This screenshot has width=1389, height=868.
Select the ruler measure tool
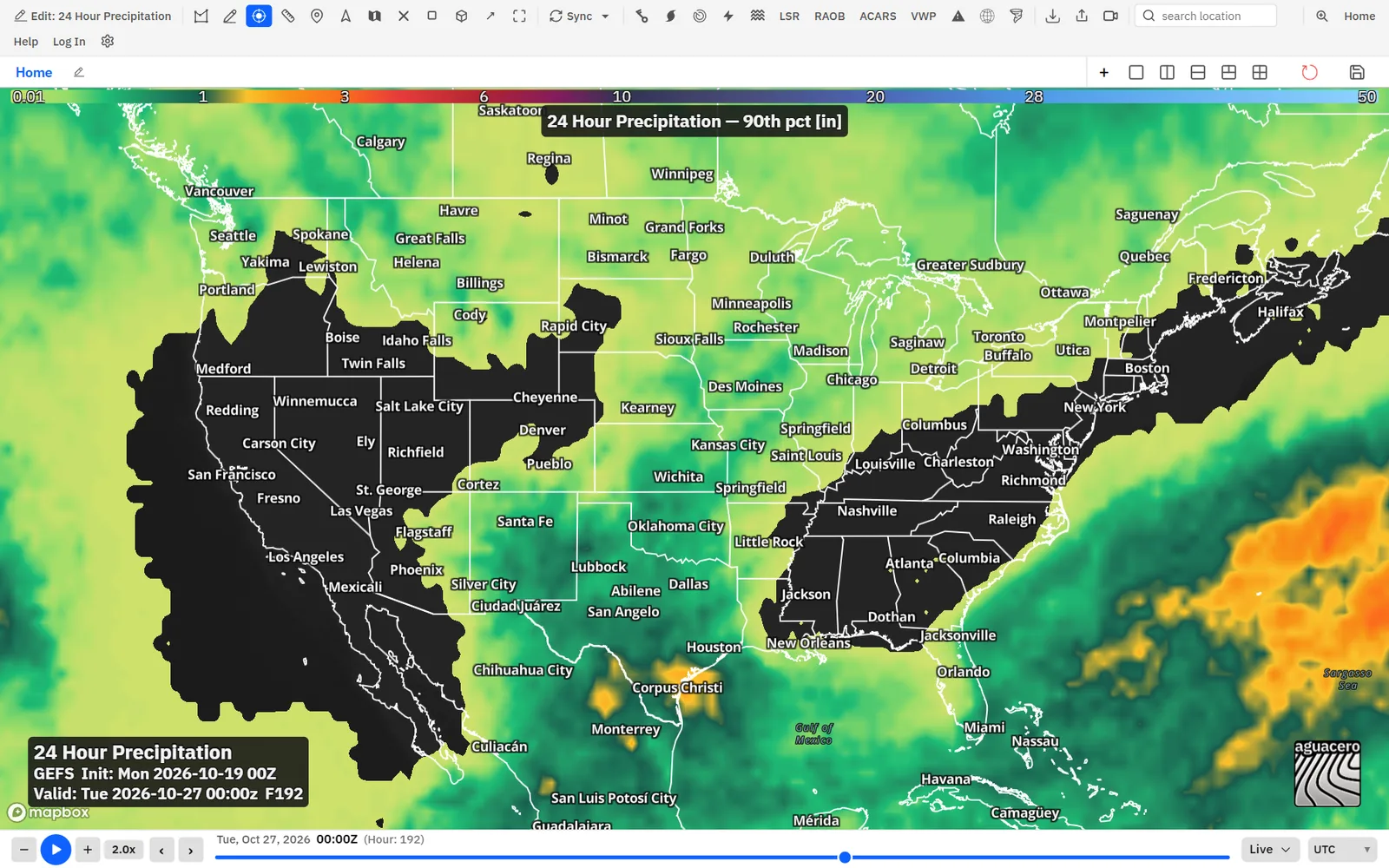coord(288,16)
